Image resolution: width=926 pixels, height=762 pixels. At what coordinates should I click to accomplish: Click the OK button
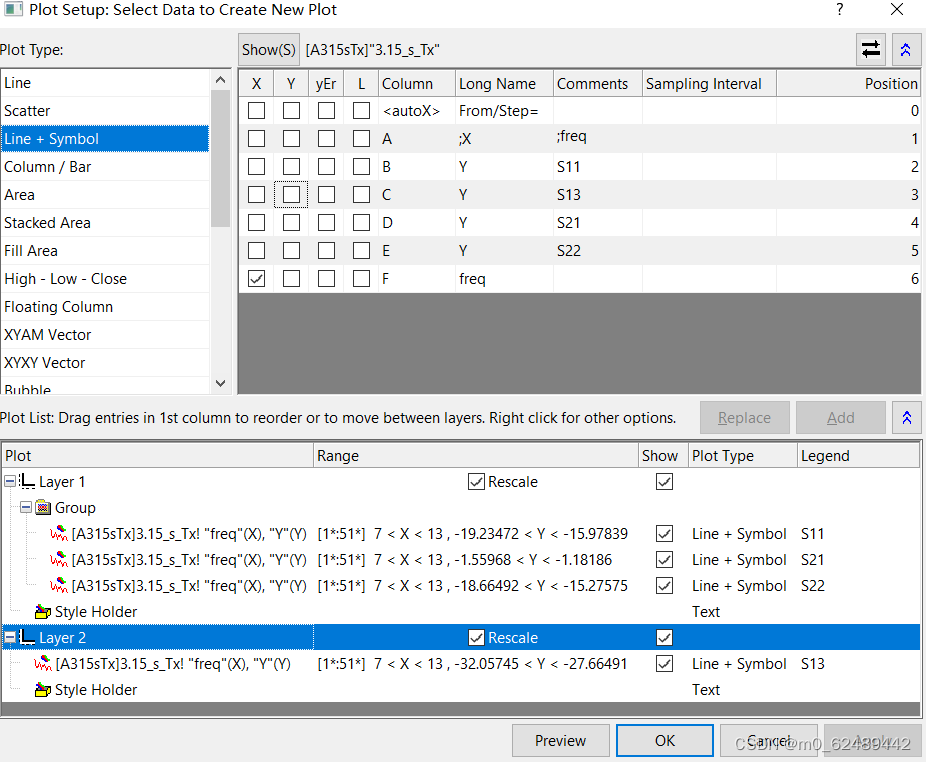point(664,740)
